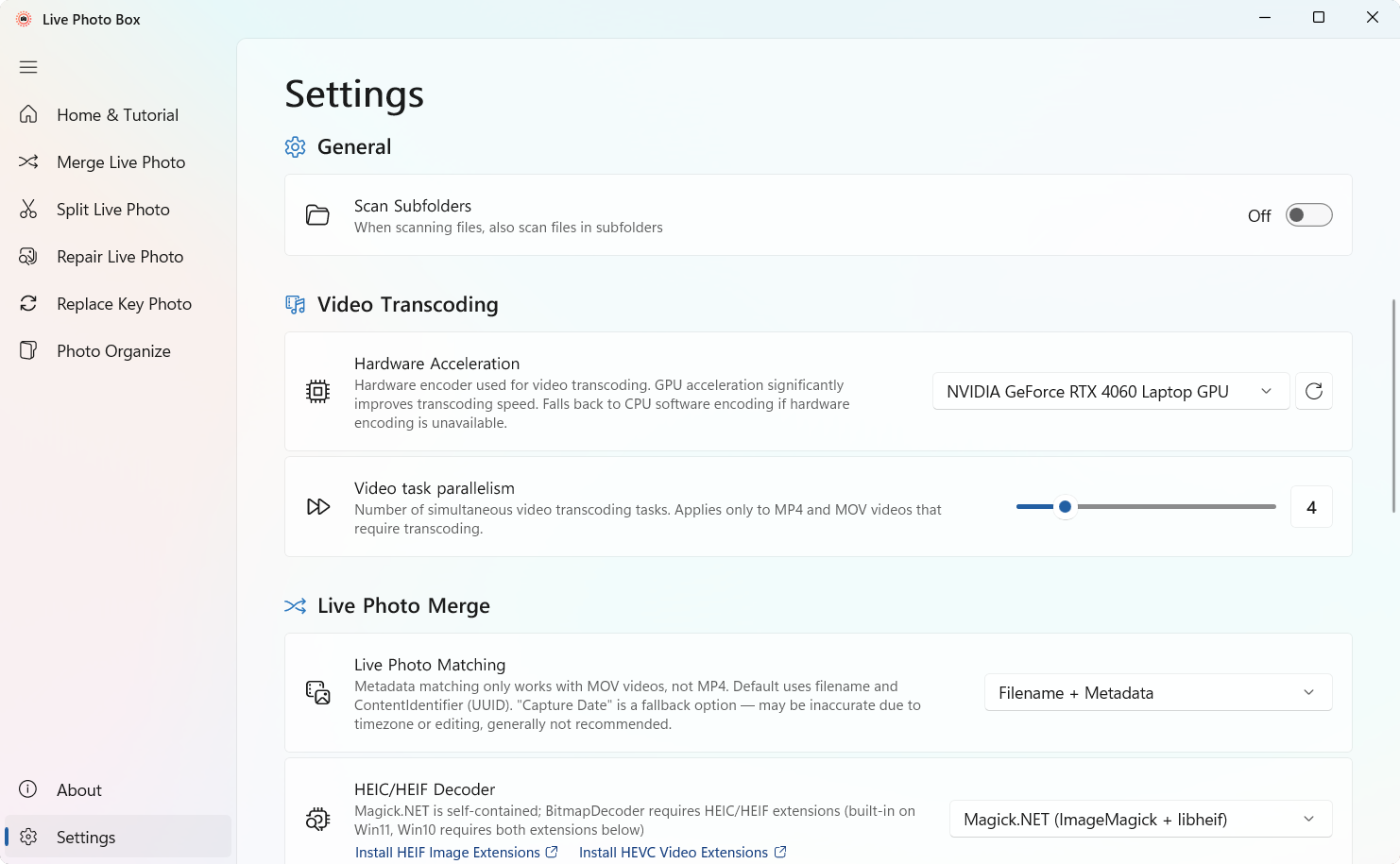Viewport: 1400px width, 864px height.
Task: Click the Split Live Photo scissors icon
Action: (28, 209)
